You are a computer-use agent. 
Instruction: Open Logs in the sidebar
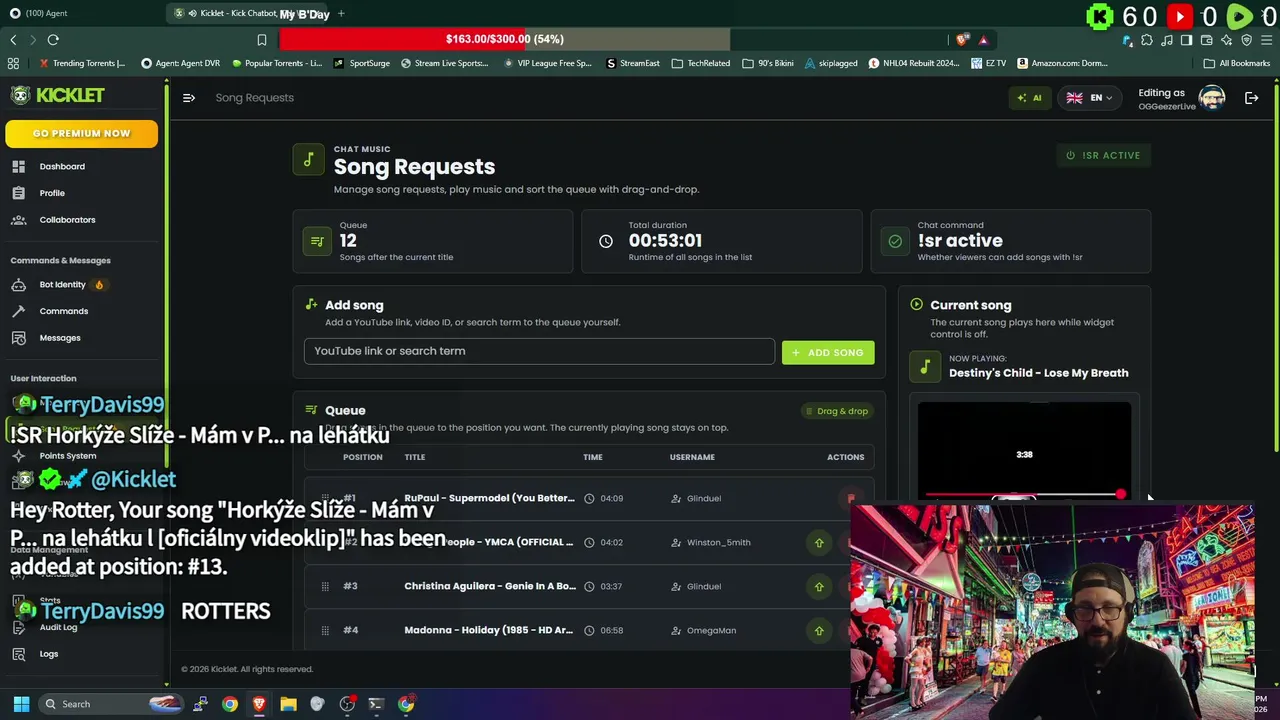tap(48, 654)
